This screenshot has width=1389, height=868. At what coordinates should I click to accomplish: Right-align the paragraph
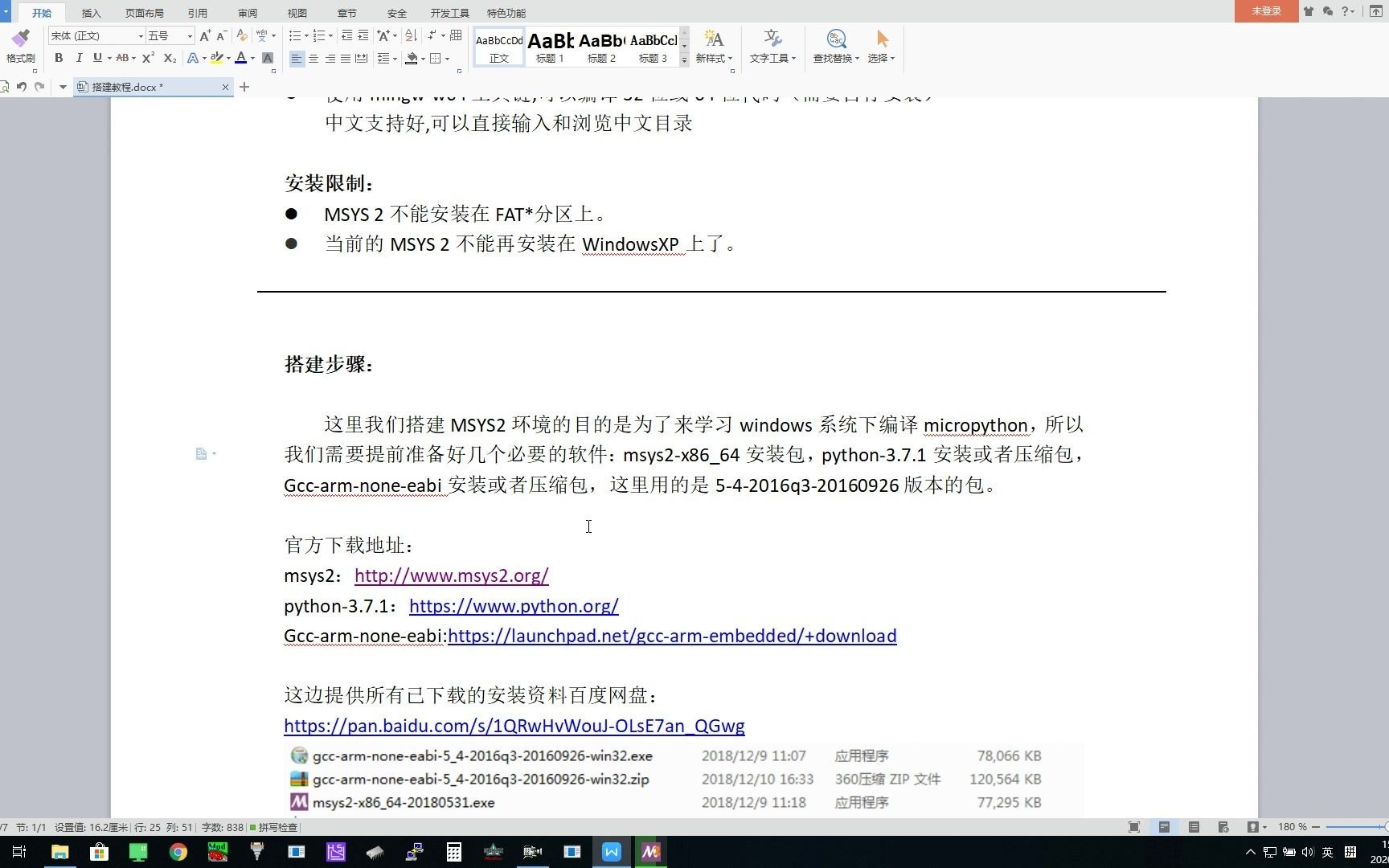pyautogui.click(x=330, y=58)
